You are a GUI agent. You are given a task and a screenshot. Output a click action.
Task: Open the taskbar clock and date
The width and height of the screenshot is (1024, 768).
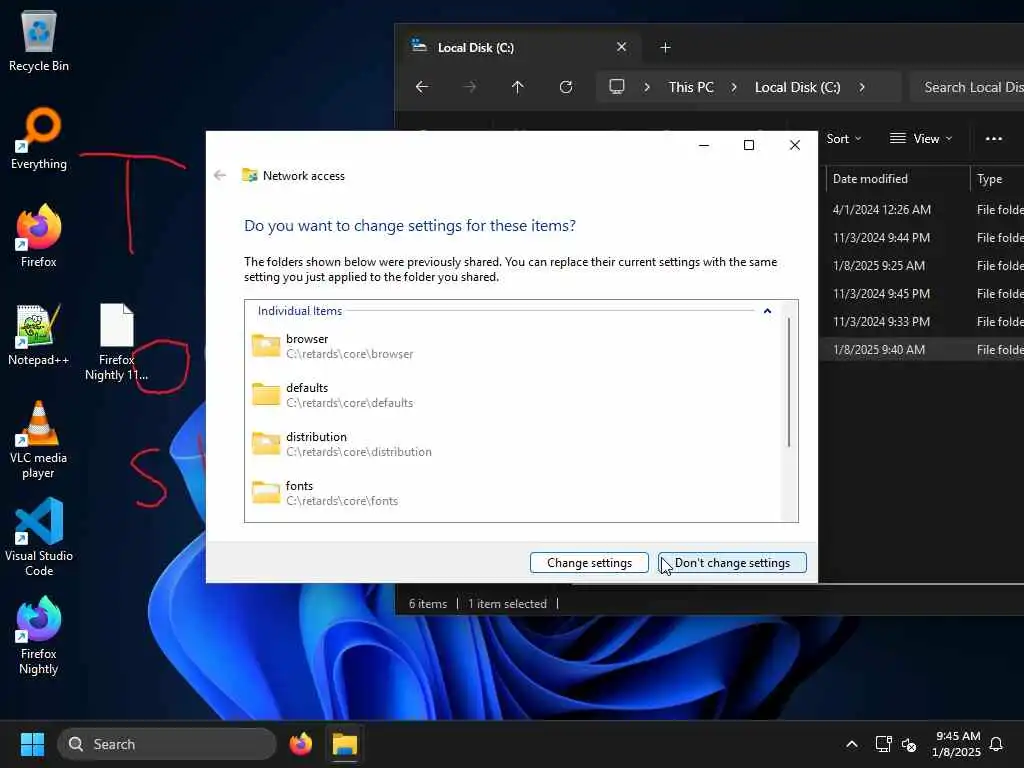(957, 744)
